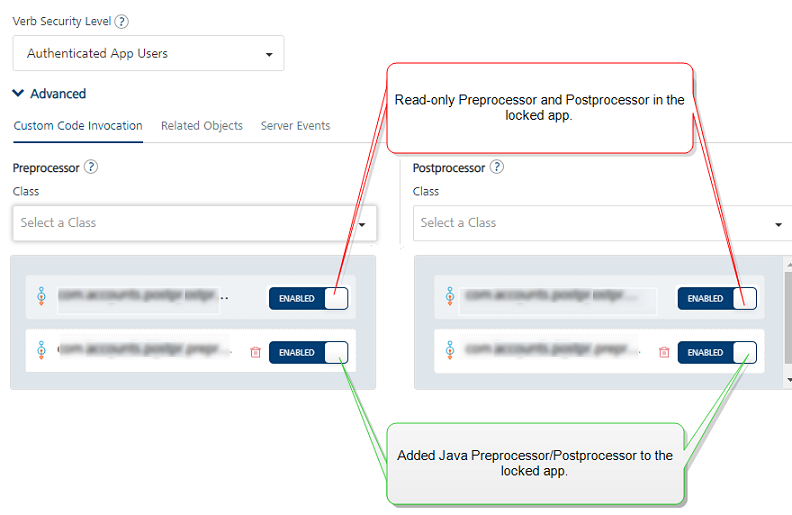
Task: Click first Preprocessor row's class icon
Action: [x=41, y=297]
